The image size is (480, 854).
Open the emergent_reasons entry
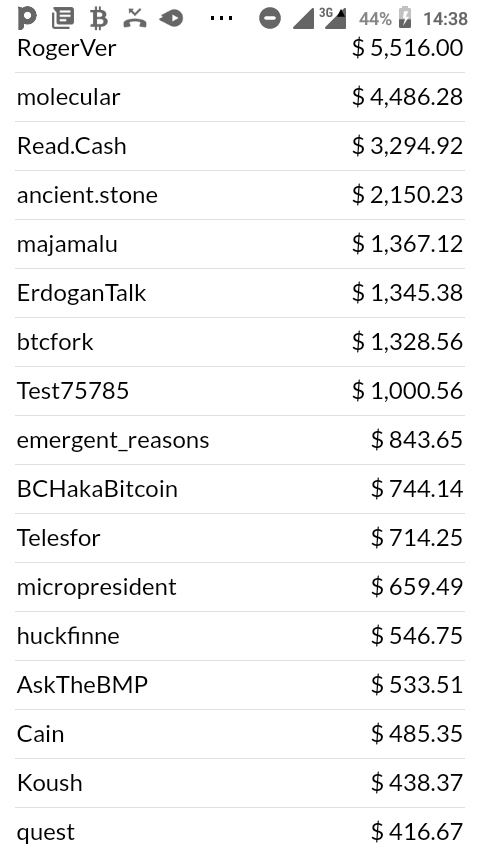point(240,440)
